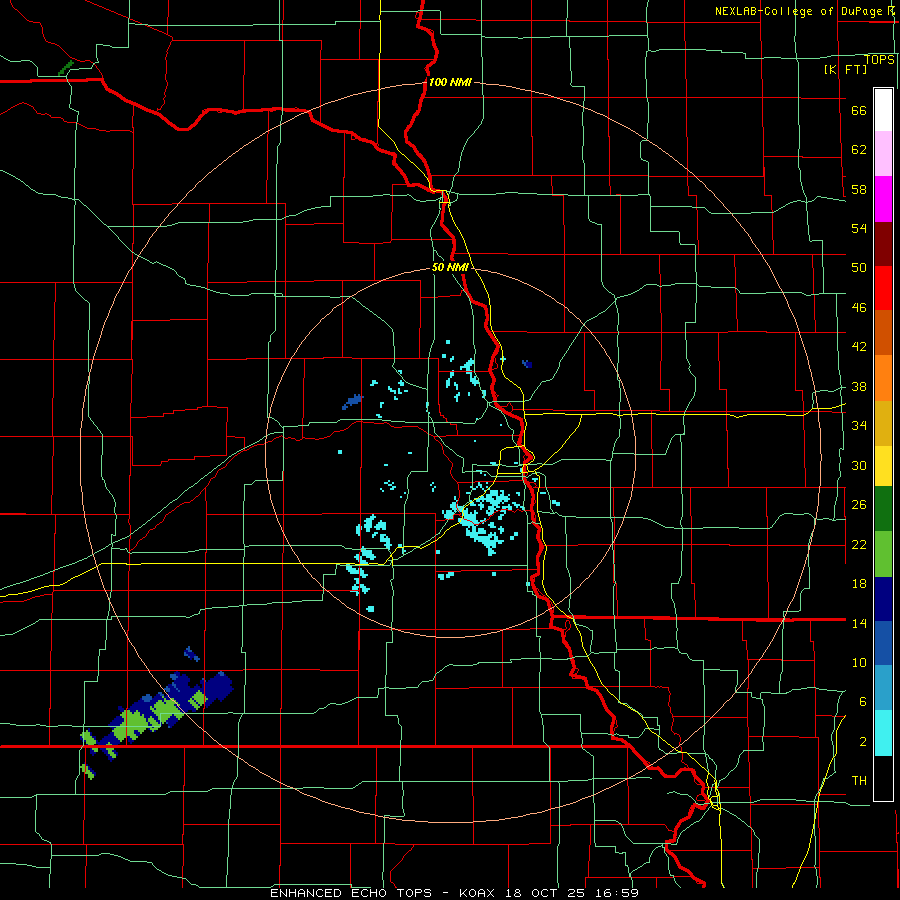The height and width of the screenshot is (900, 900).
Task: Click the light green legend swatch
Action: click(x=883, y=554)
